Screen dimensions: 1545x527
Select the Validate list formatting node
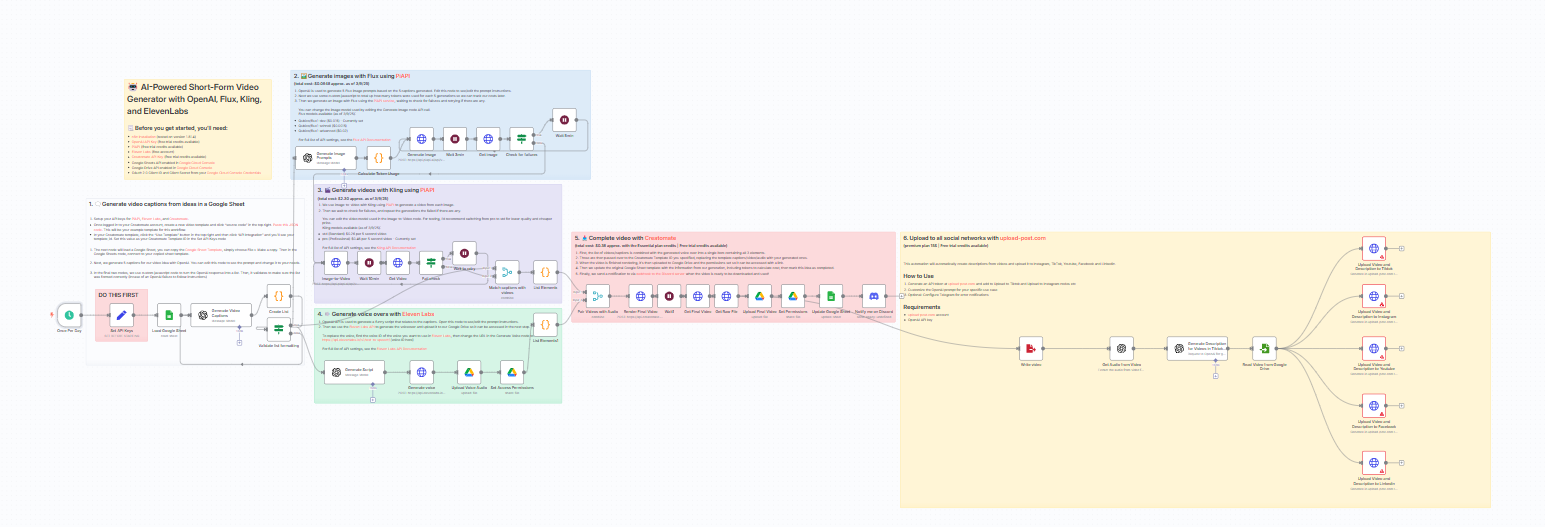279,331
